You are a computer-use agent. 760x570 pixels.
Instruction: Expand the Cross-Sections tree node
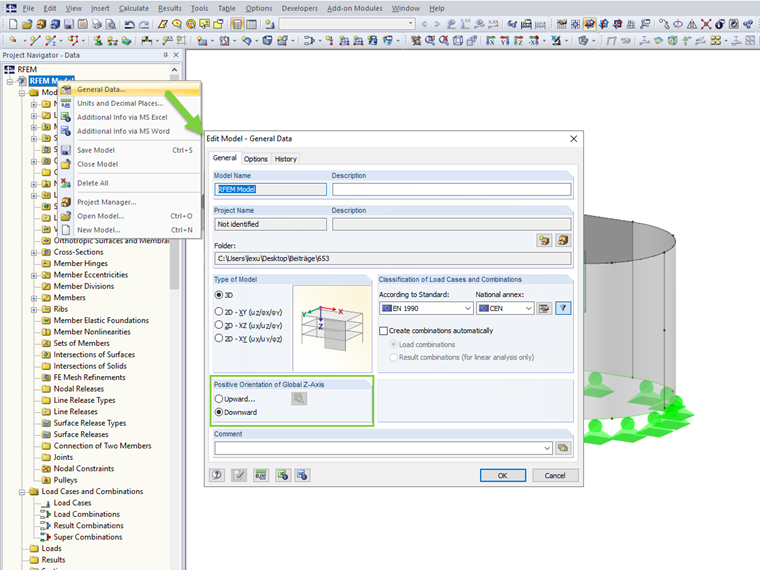[x=33, y=253]
